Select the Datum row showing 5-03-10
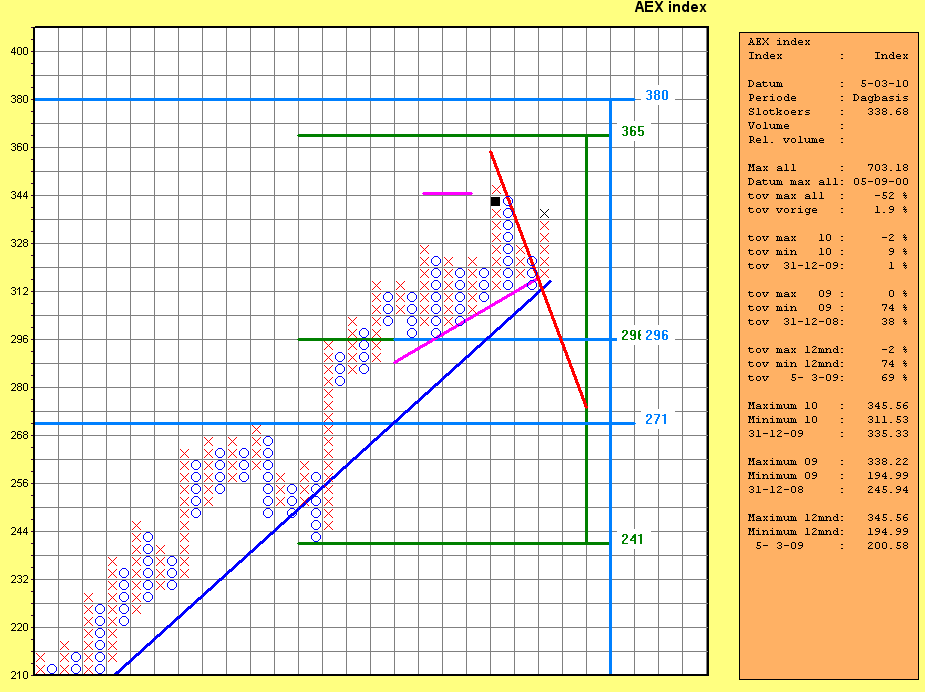Viewport: 925px width, 692px height. pos(828,84)
